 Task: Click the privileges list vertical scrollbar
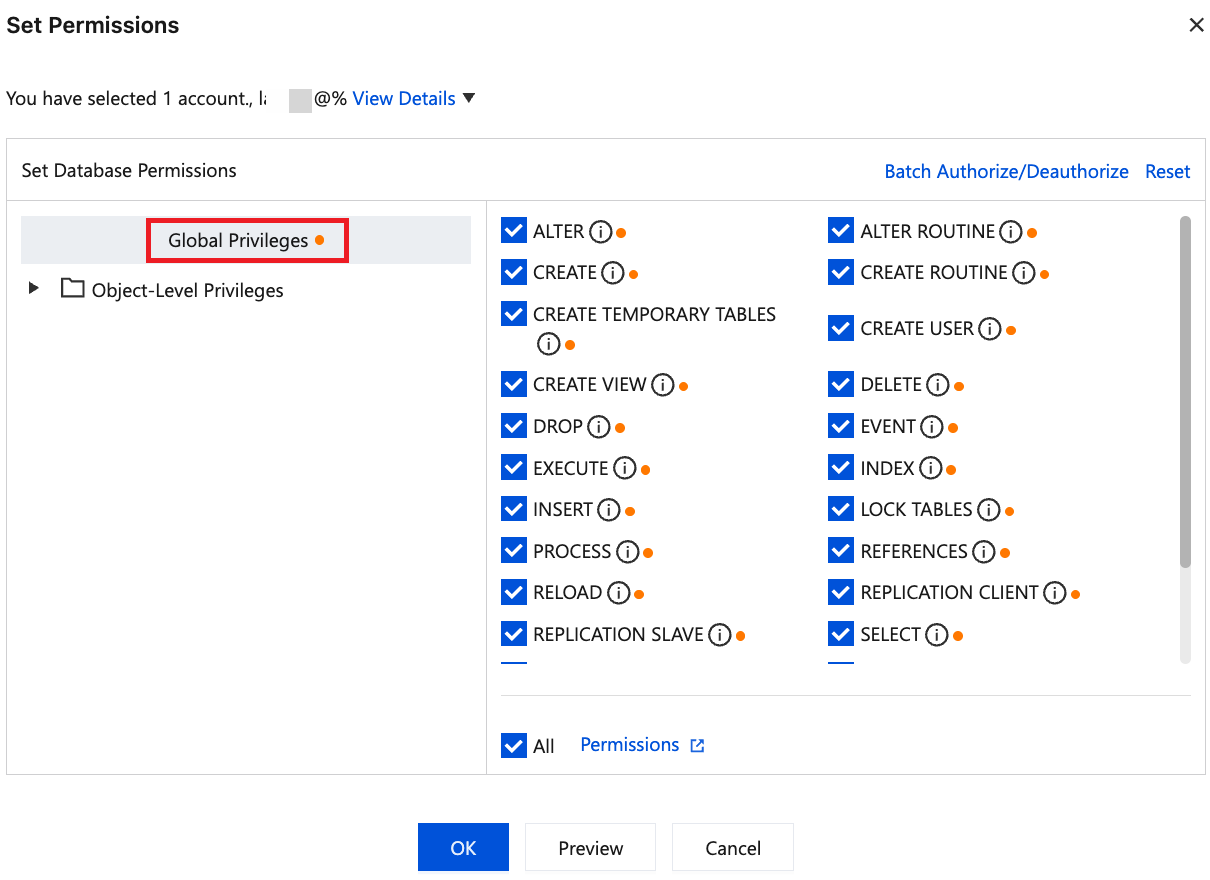[1186, 392]
